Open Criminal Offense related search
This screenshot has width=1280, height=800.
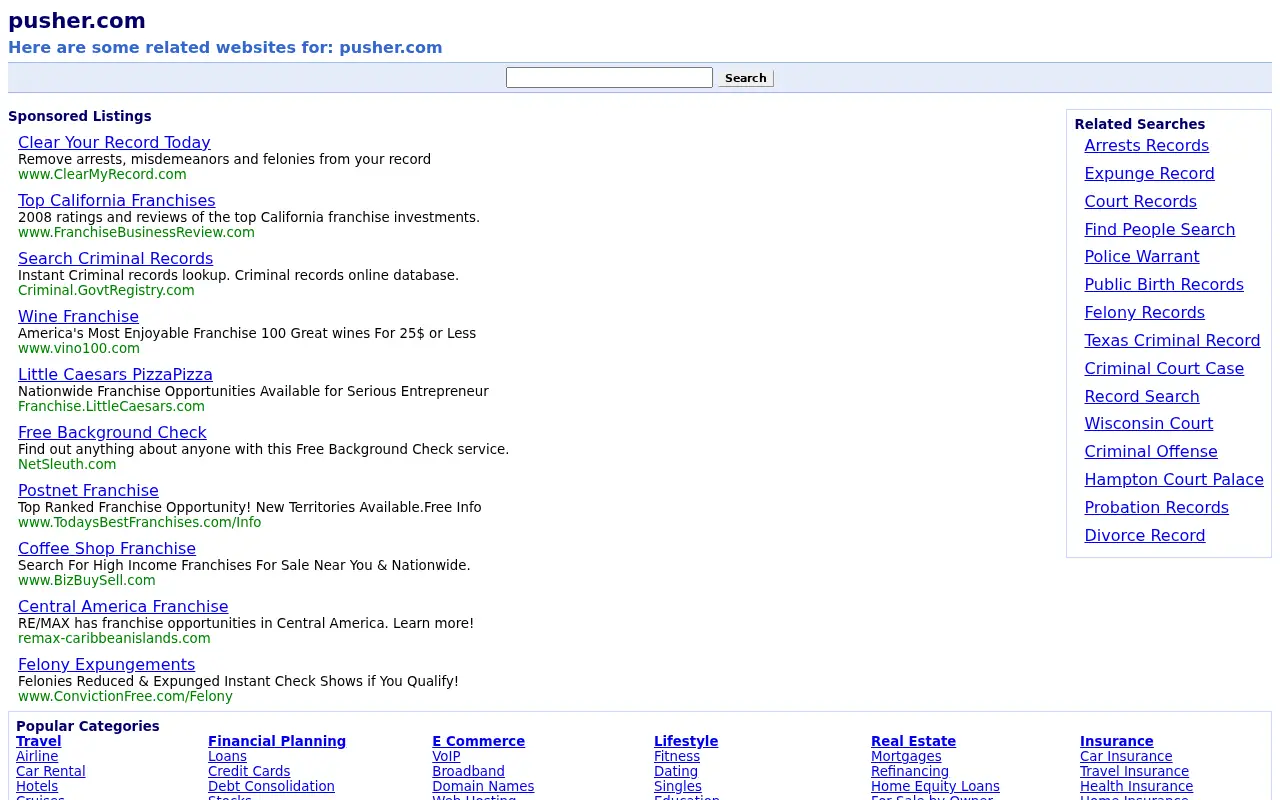tap(1151, 452)
